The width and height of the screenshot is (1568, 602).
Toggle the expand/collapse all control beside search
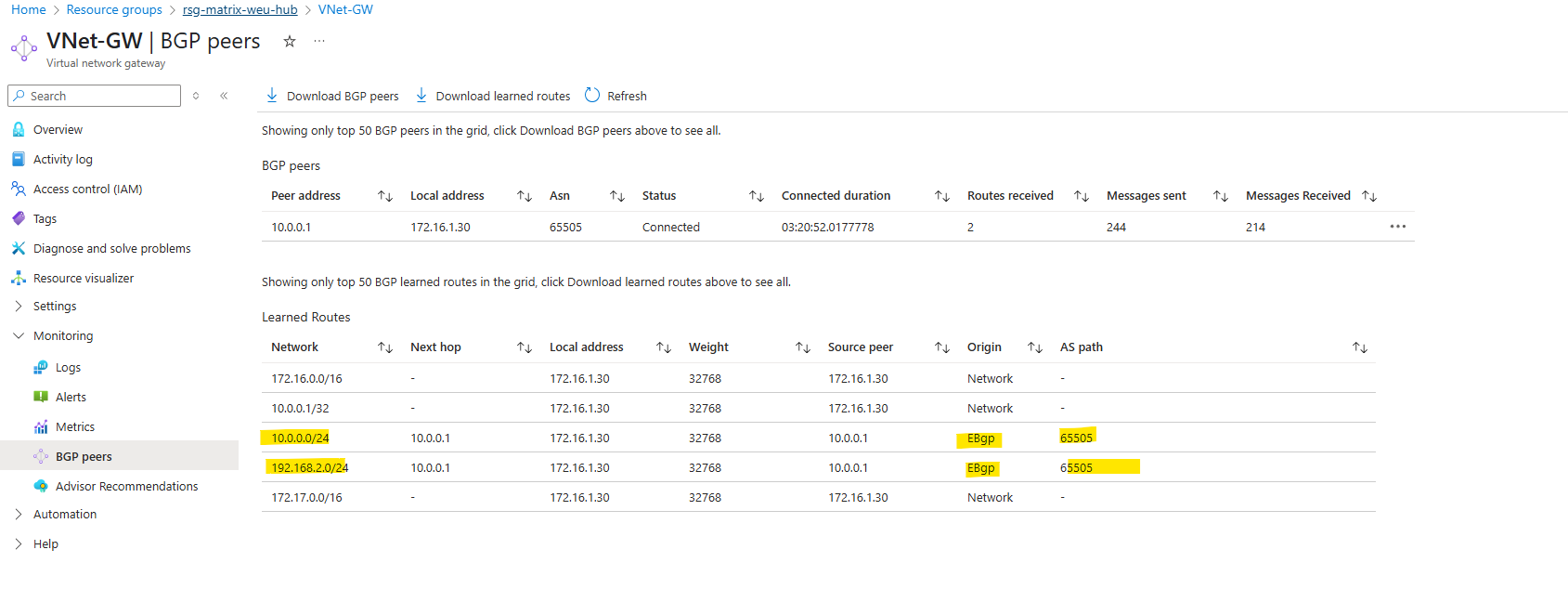pyautogui.click(x=196, y=96)
